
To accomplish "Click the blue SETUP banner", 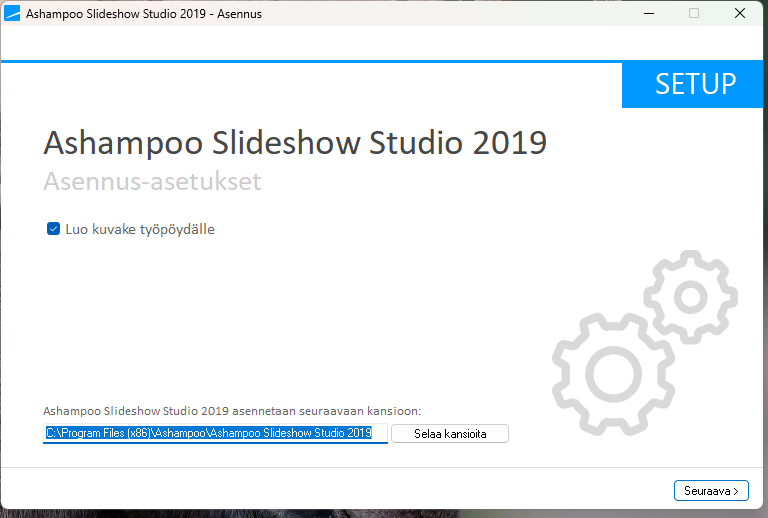I will point(692,84).
